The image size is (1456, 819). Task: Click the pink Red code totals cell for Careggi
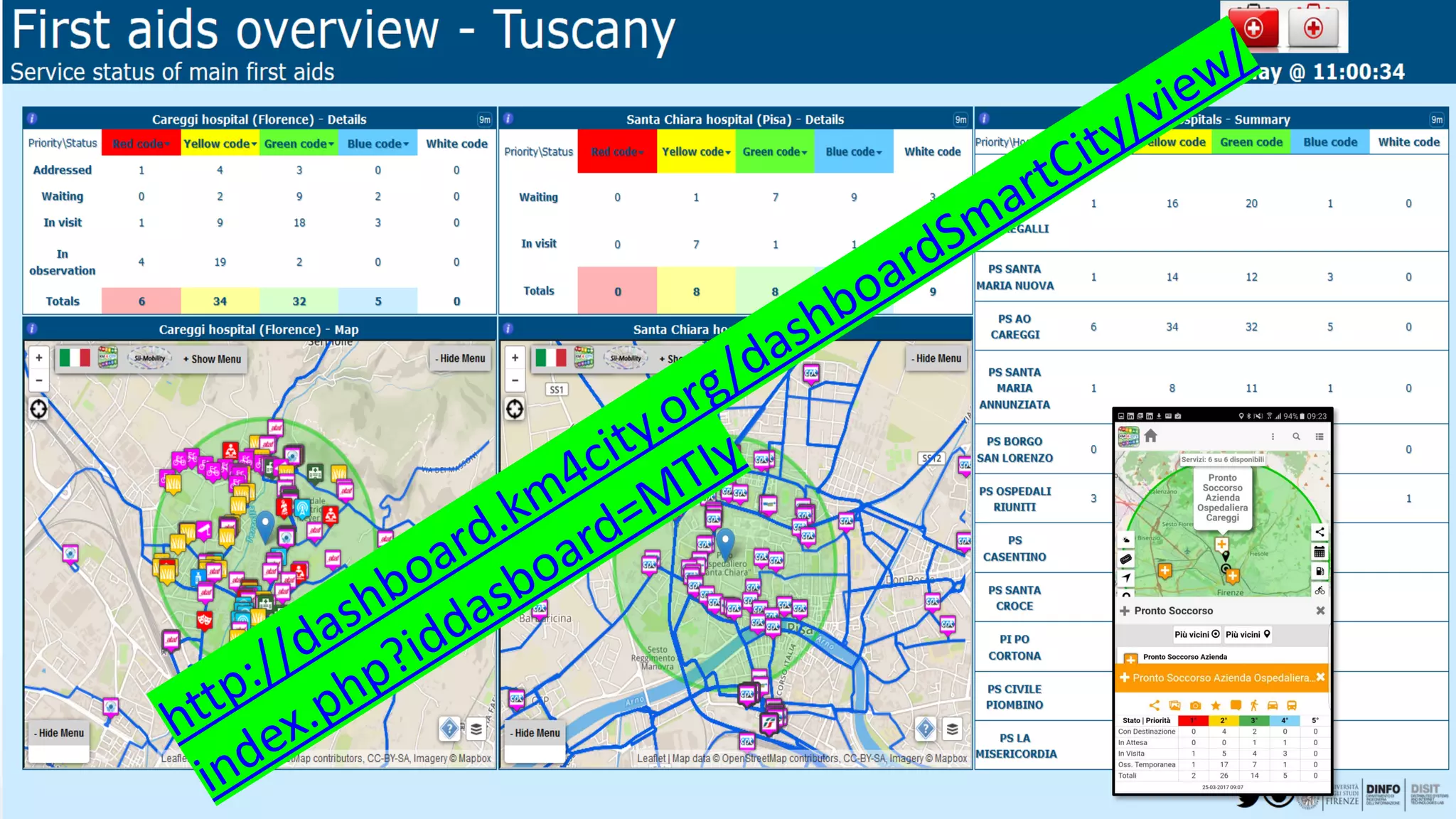point(141,301)
